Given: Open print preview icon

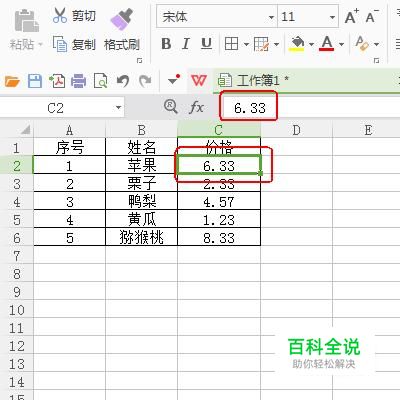Looking at the screenshot, I should click(x=100, y=81).
